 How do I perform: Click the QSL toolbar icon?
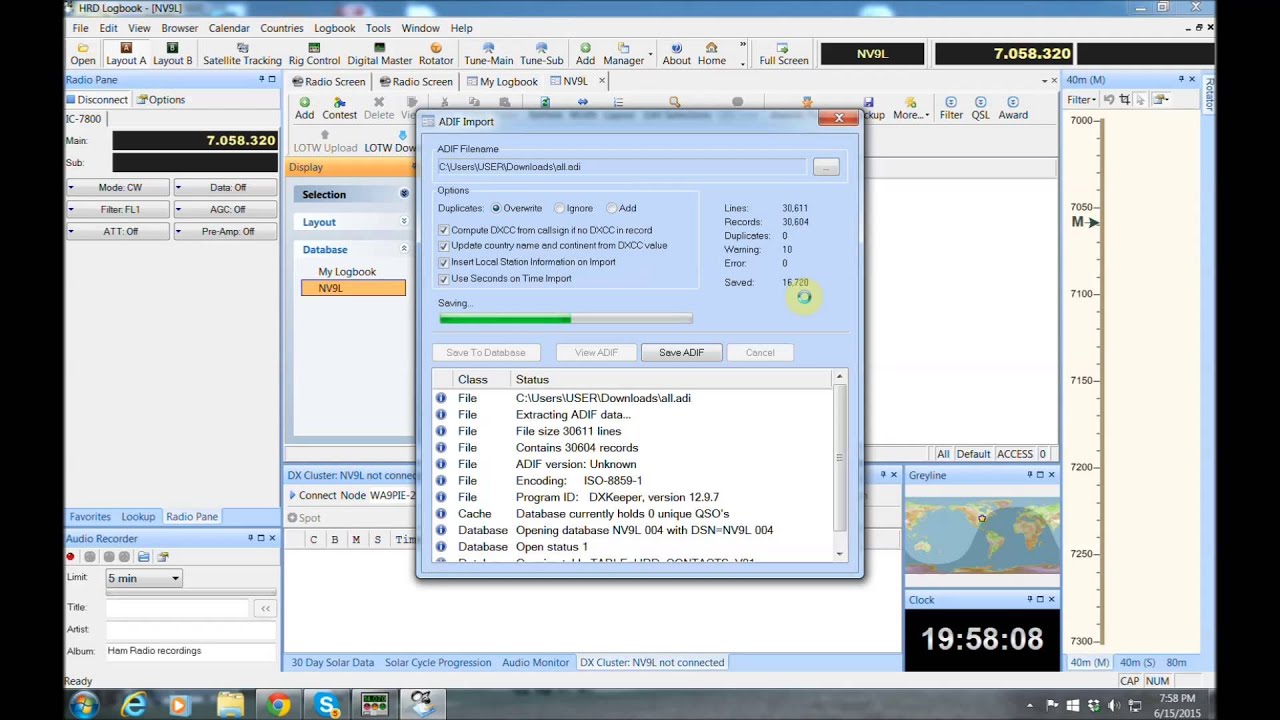tap(980, 108)
